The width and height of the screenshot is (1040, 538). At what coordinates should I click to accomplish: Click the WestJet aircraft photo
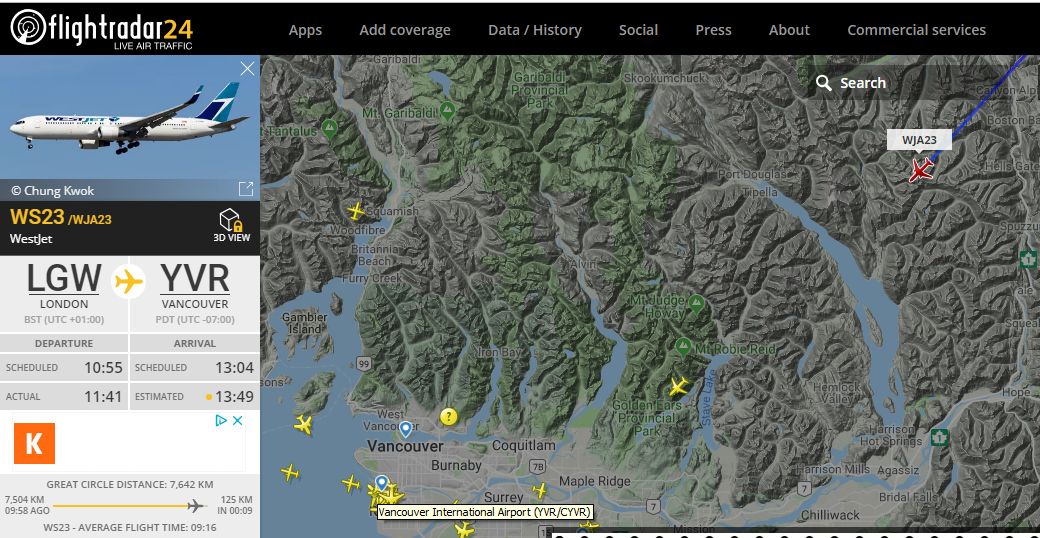[x=130, y=117]
